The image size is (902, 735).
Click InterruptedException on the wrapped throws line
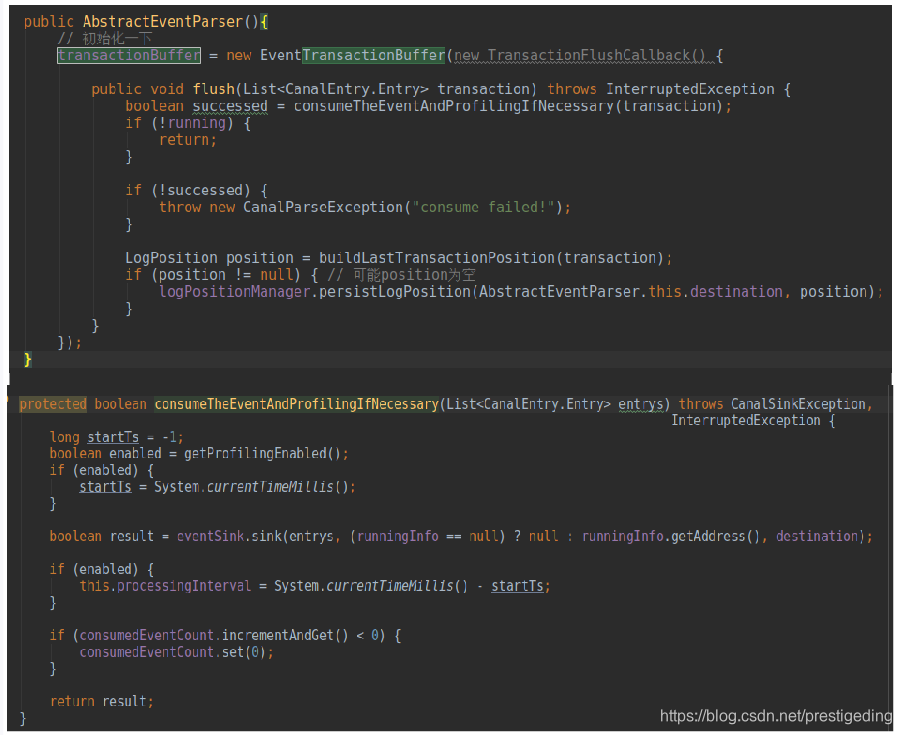coord(746,420)
